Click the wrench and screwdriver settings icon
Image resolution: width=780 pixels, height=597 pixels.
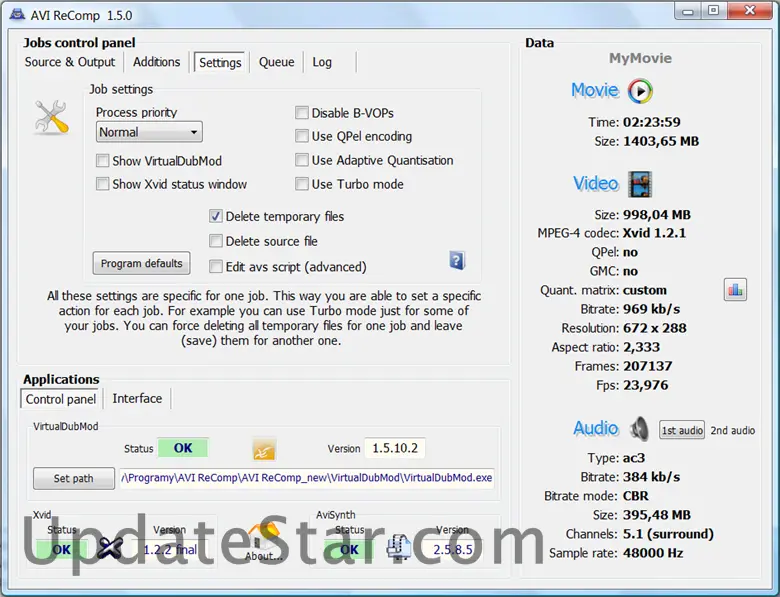(x=51, y=117)
